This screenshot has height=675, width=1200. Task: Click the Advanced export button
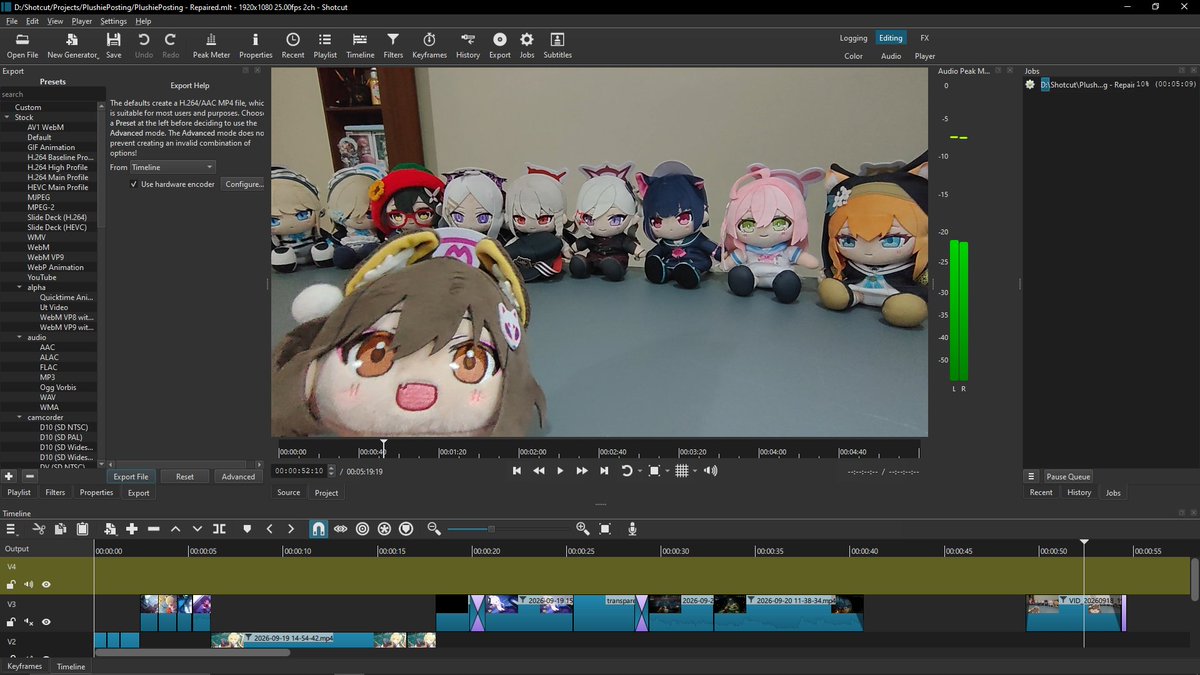click(238, 477)
